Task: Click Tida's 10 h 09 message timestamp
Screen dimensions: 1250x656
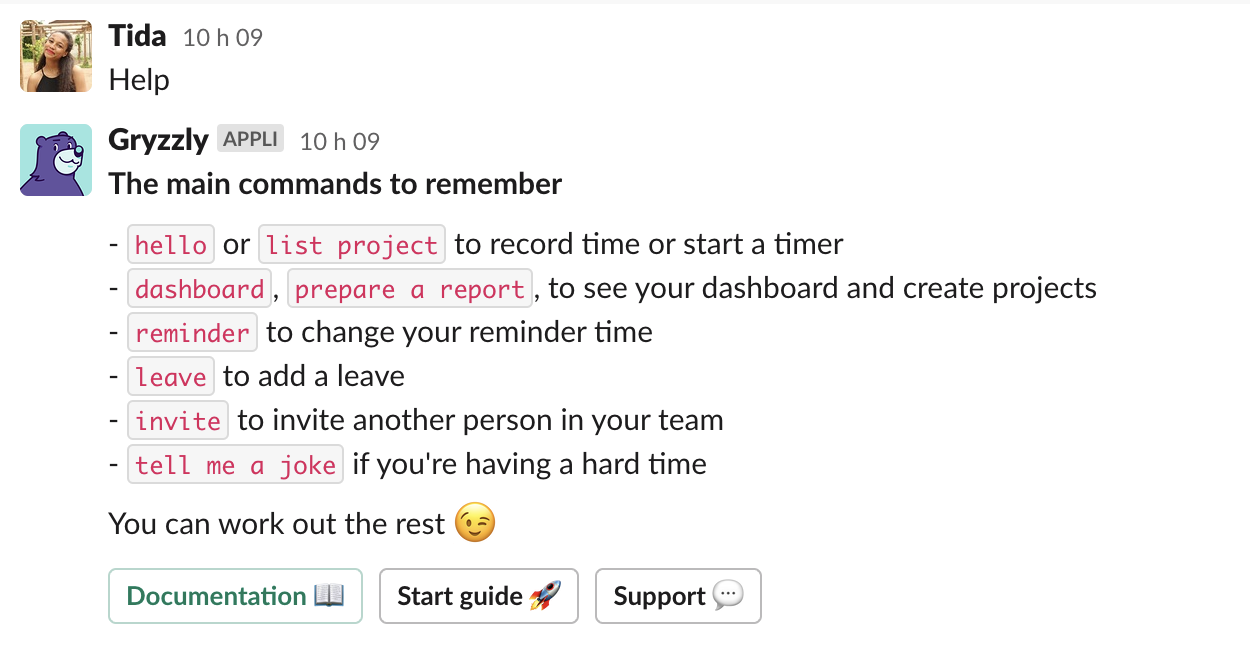Action: pyautogui.click(x=223, y=38)
